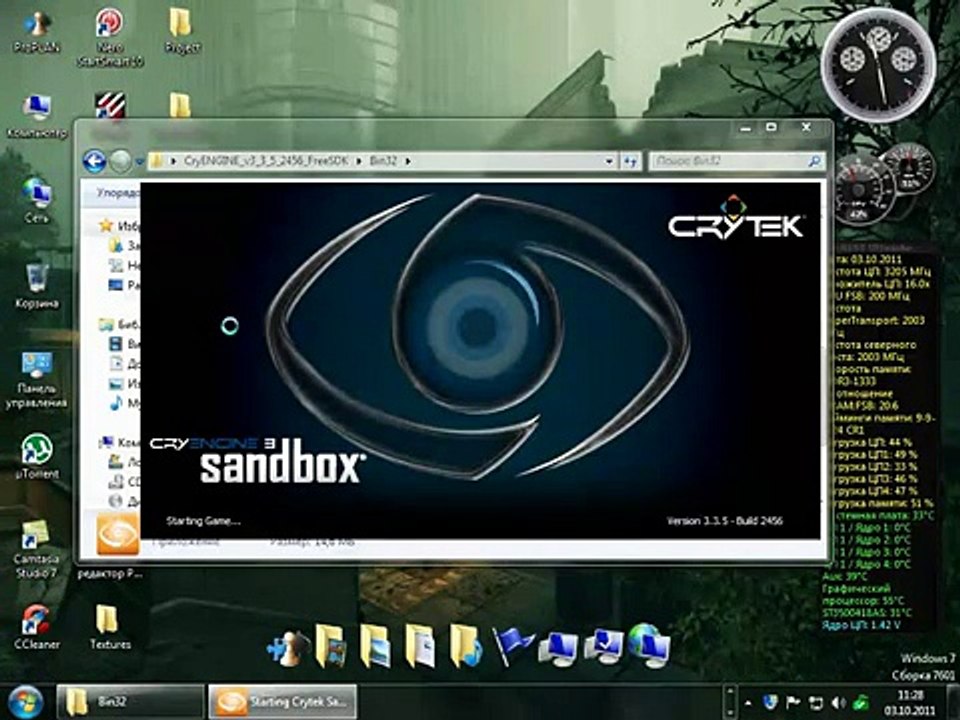The height and width of the screenshot is (720, 960).
Task: Launch Camtasia Studio 7 shortcut
Action: 37,549
